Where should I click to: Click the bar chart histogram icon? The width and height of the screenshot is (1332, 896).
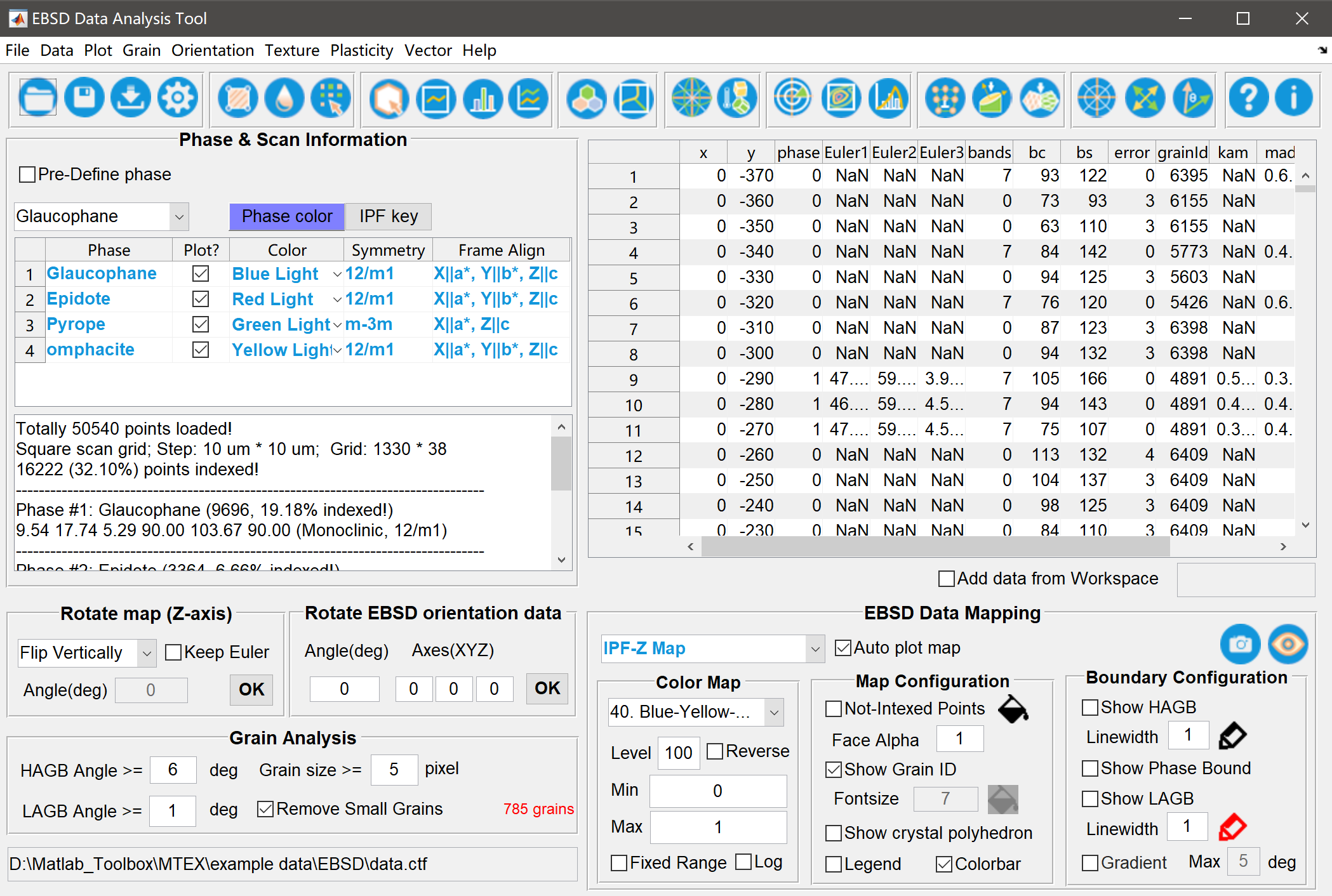pyautogui.click(x=483, y=98)
